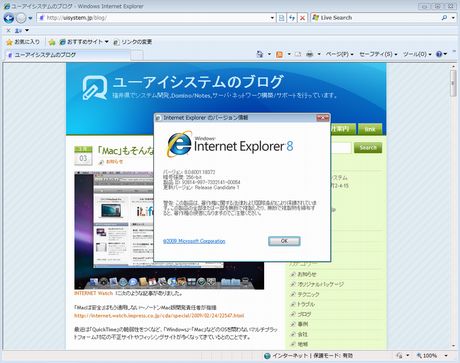Click the お知らせ tag under post title
This screenshot has height=363, width=460.
[114, 162]
